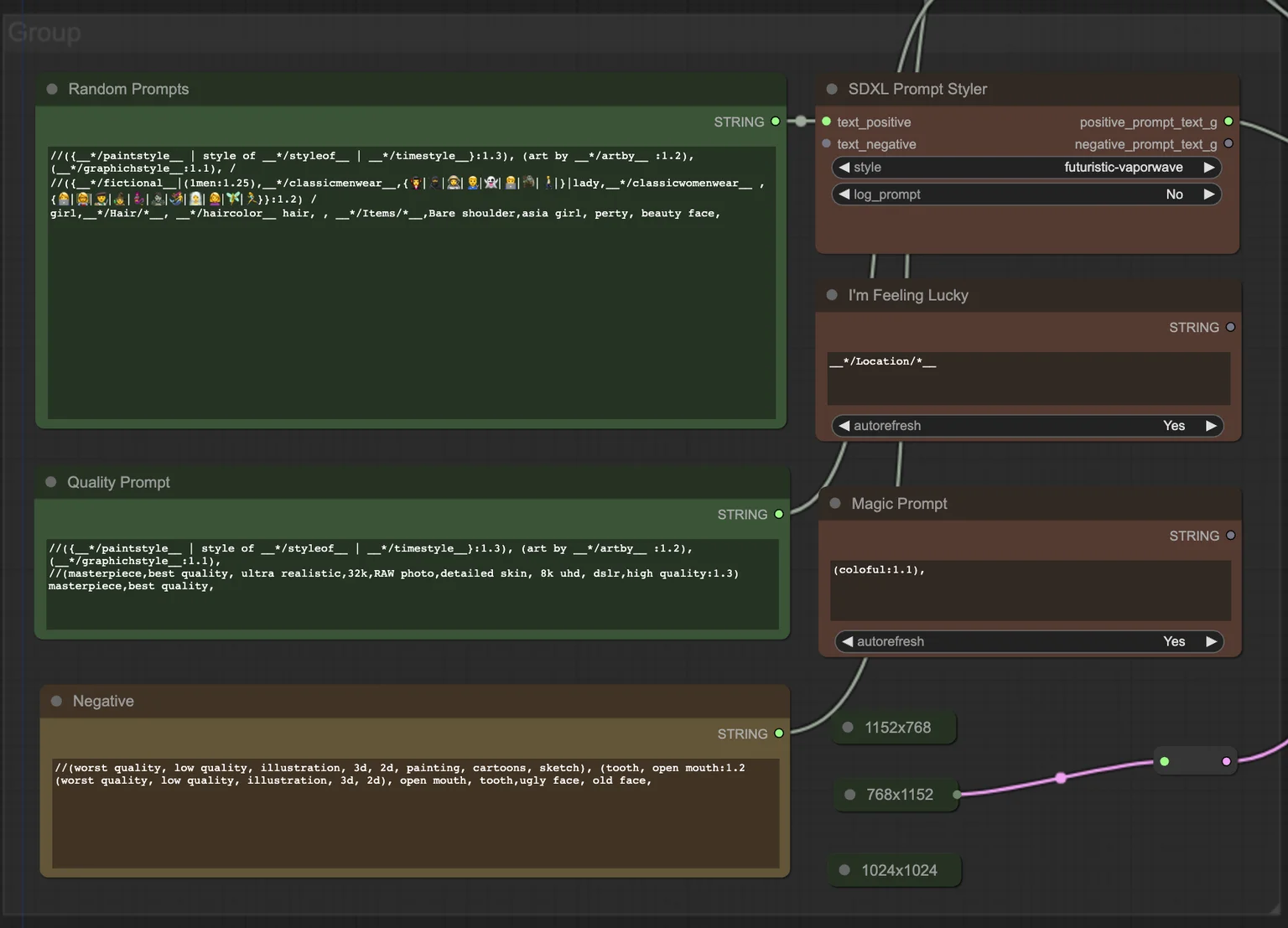Click the text_positive input connector
This screenshot has width=1288, height=928.
(827, 122)
